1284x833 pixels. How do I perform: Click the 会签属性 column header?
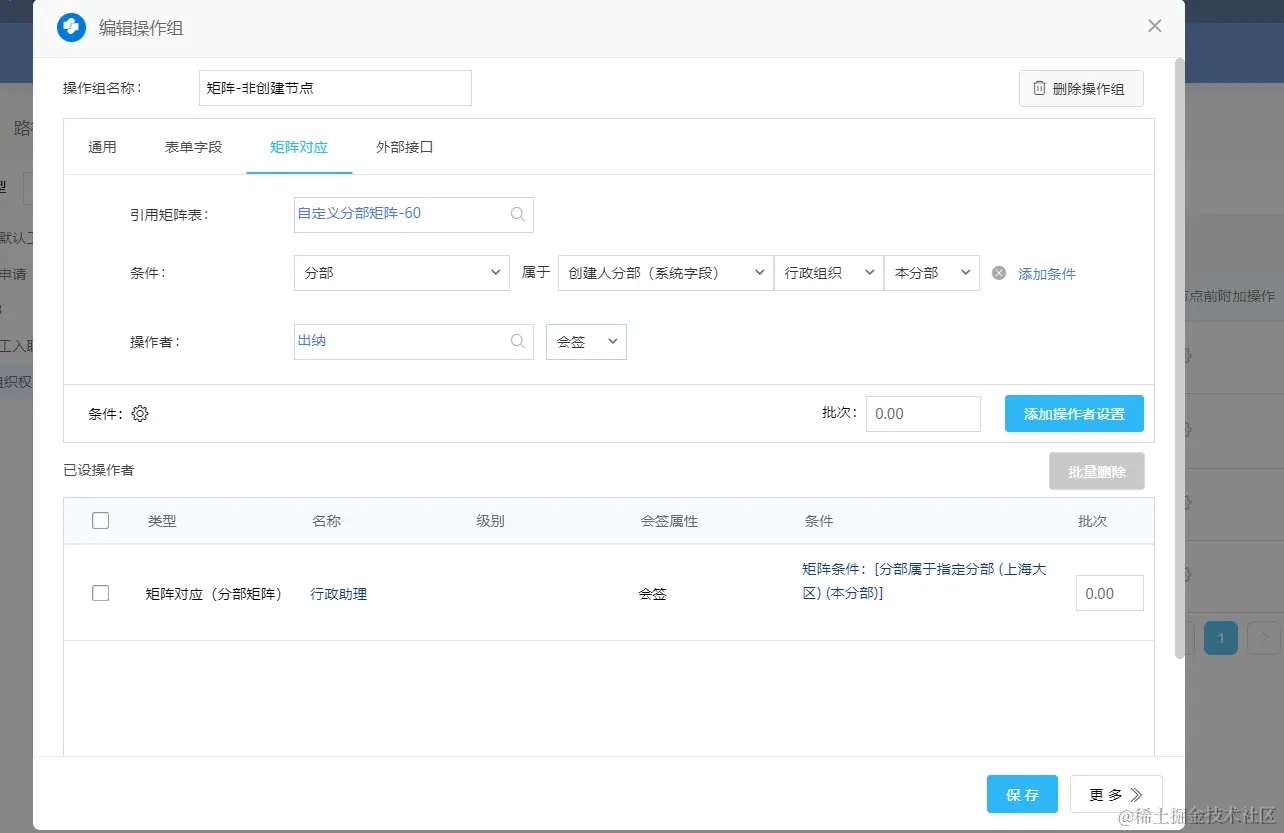pos(669,521)
